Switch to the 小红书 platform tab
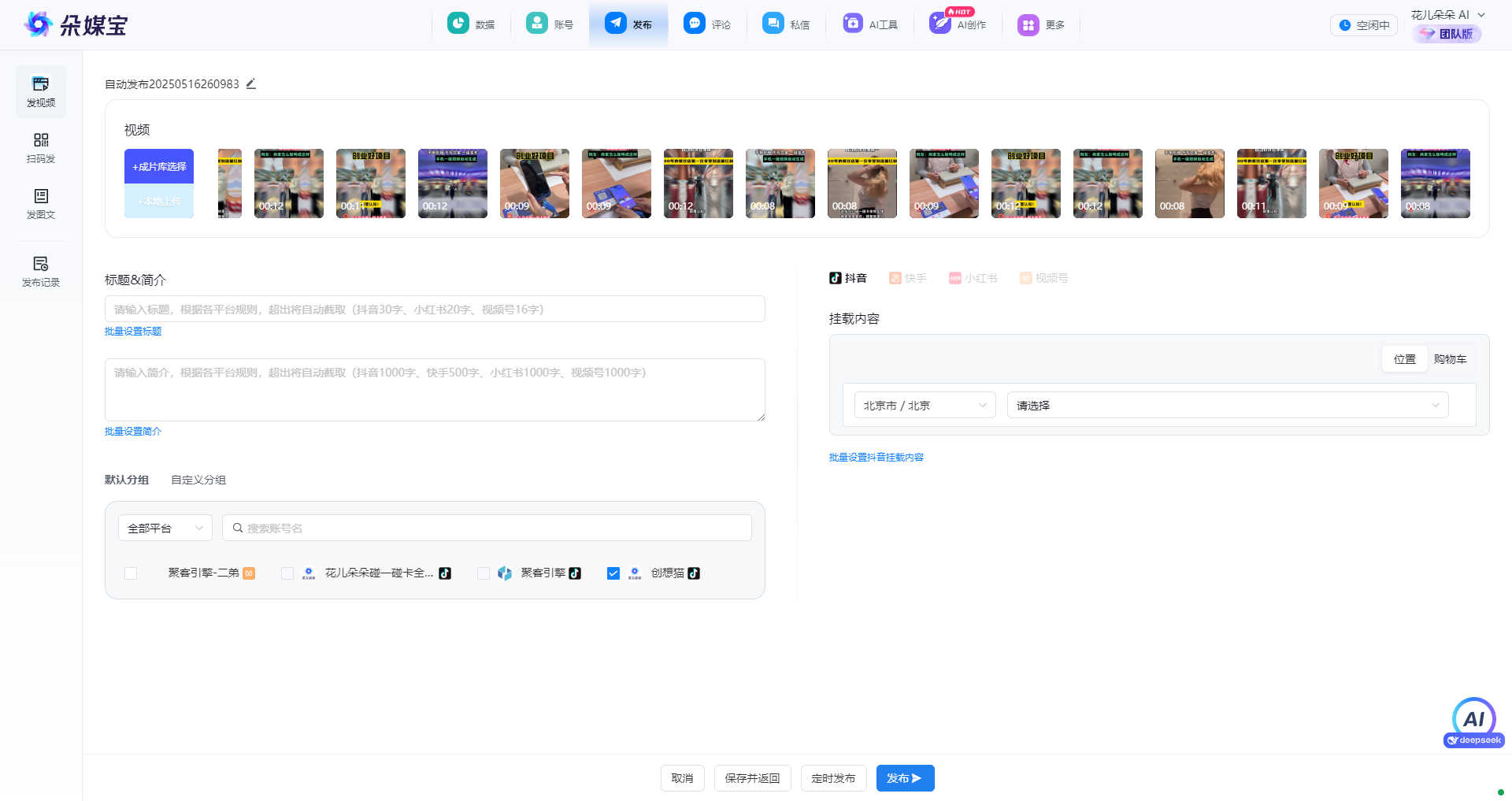Viewport: 1512px width, 801px height. 973,277
